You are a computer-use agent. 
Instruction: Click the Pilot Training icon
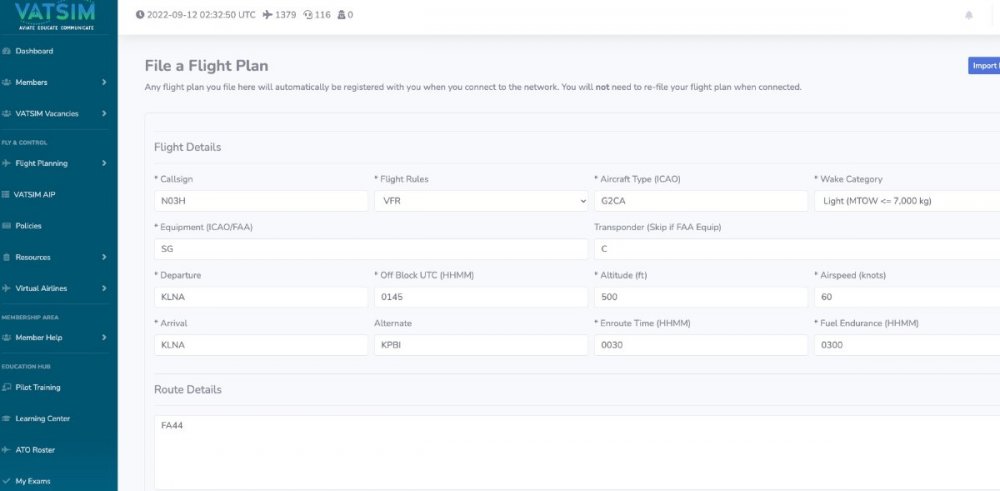[x=8, y=387]
